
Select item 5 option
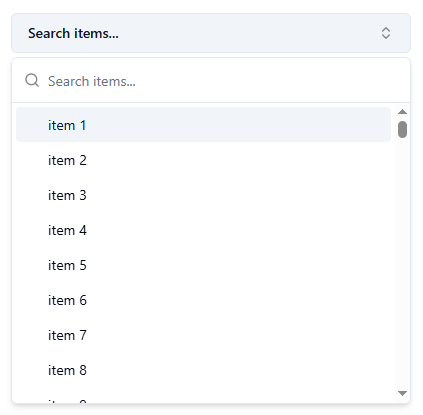click(203, 265)
